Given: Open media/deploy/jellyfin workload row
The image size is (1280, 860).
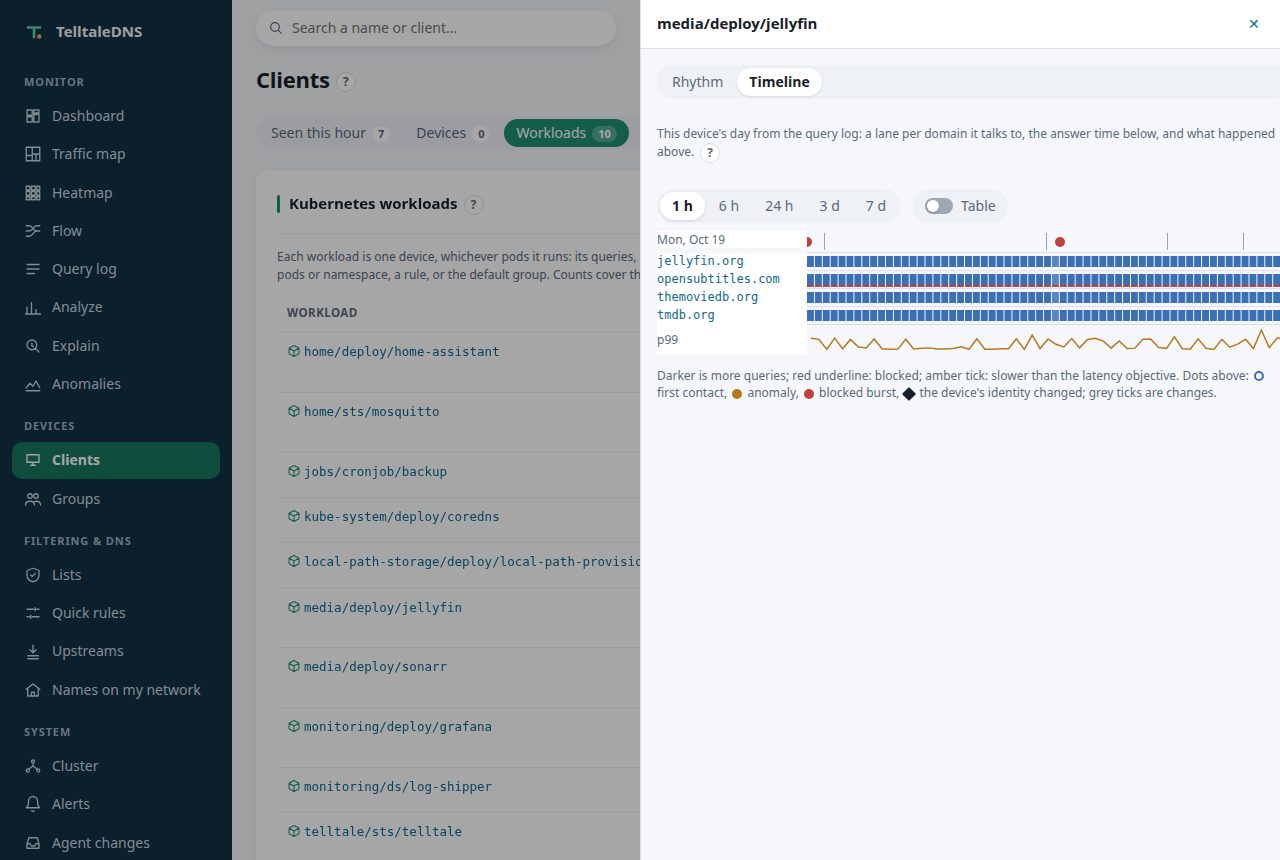Looking at the screenshot, I should (x=382, y=607).
